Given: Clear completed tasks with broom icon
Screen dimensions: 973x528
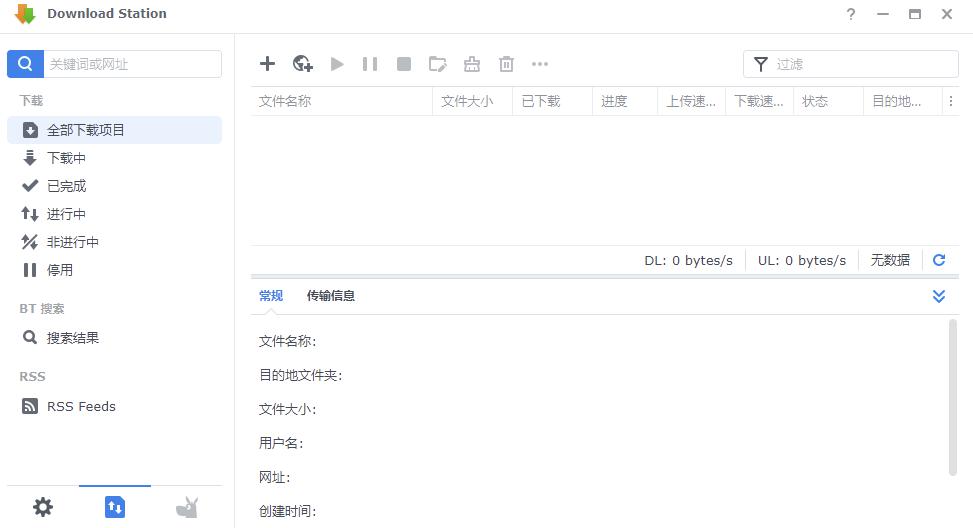Looking at the screenshot, I should [472, 64].
